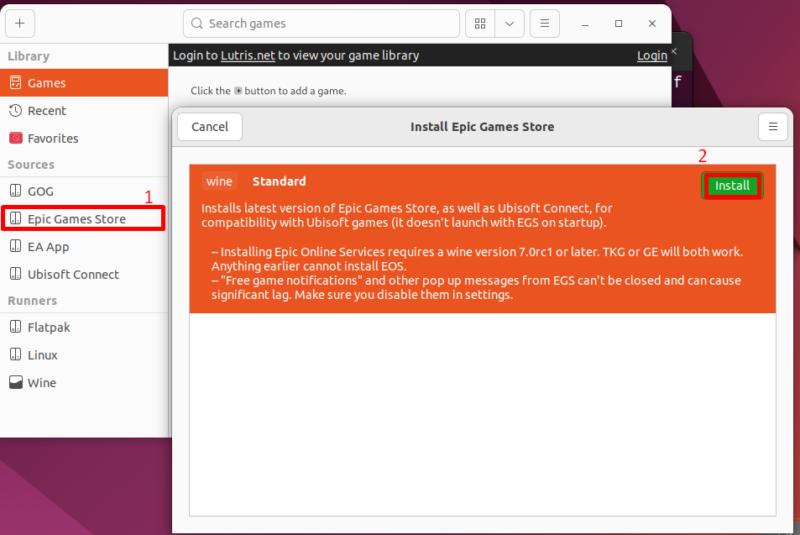Select the Flatpak runner
800x535 pixels.
(84, 327)
